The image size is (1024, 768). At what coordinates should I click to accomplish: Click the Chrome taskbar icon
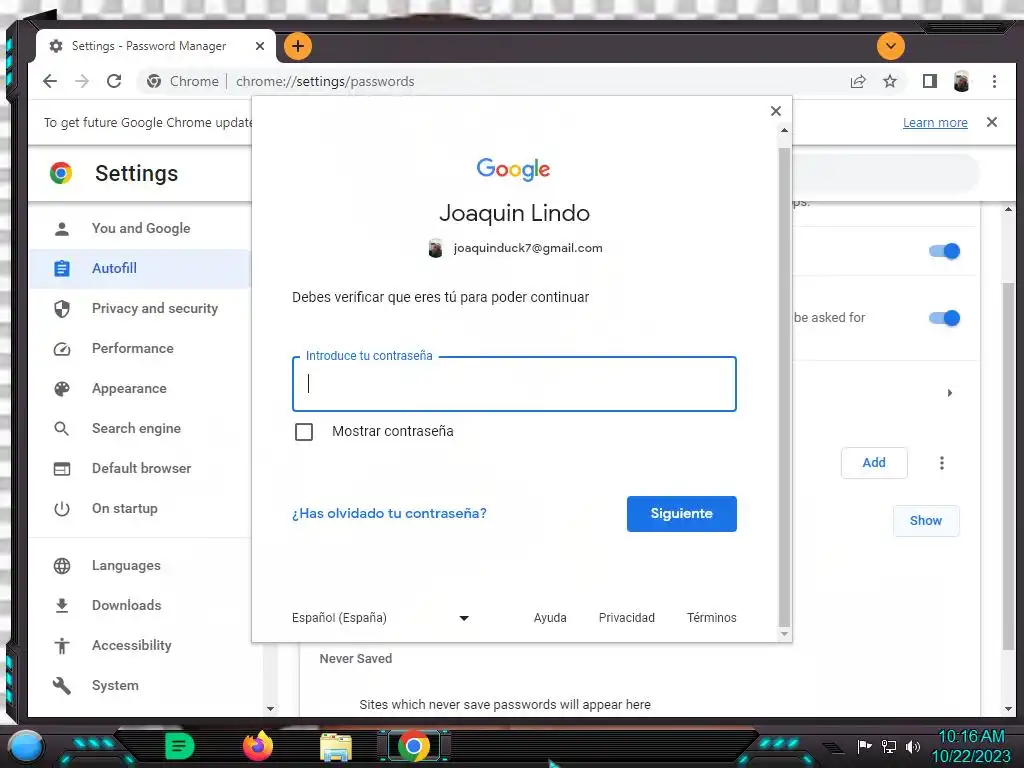click(414, 746)
